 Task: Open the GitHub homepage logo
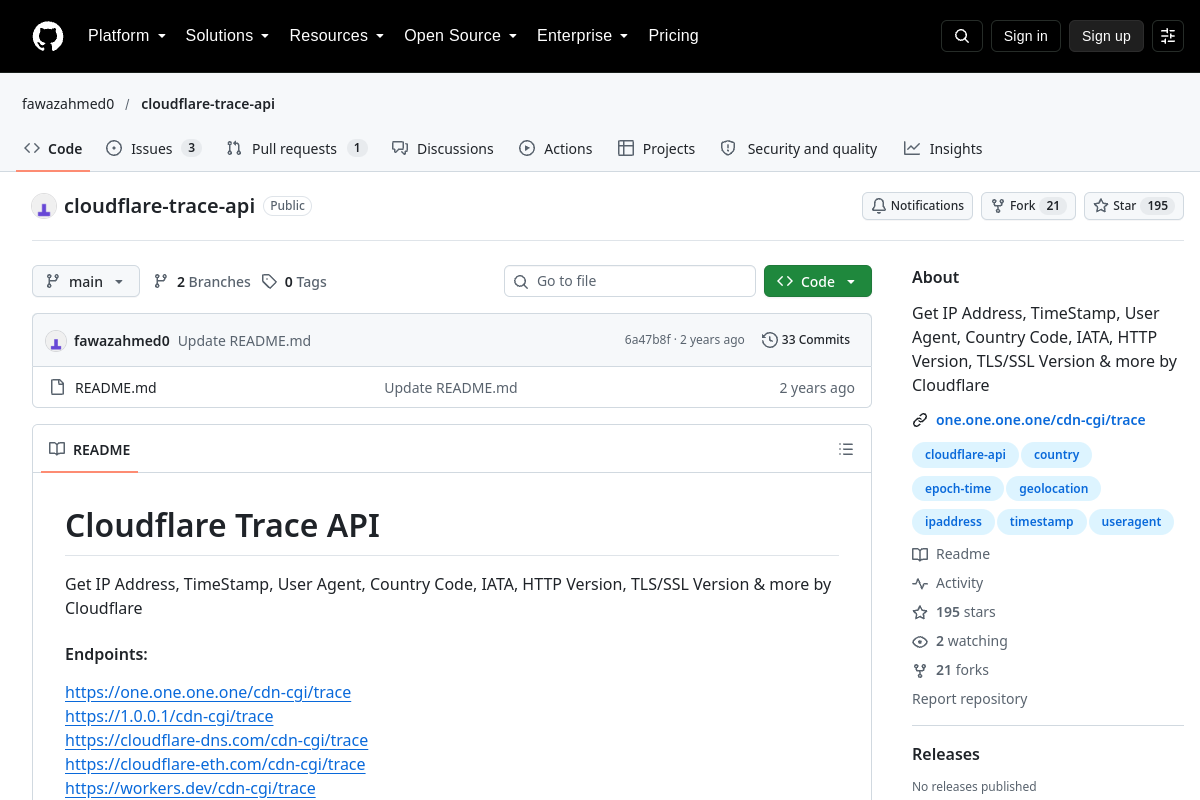[48, 36]
